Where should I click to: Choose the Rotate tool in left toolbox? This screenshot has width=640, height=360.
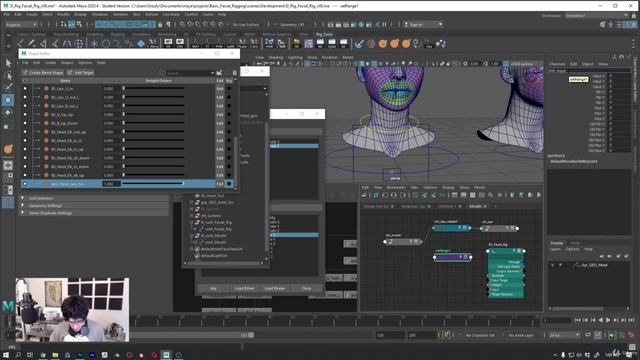tap(8, 113)
